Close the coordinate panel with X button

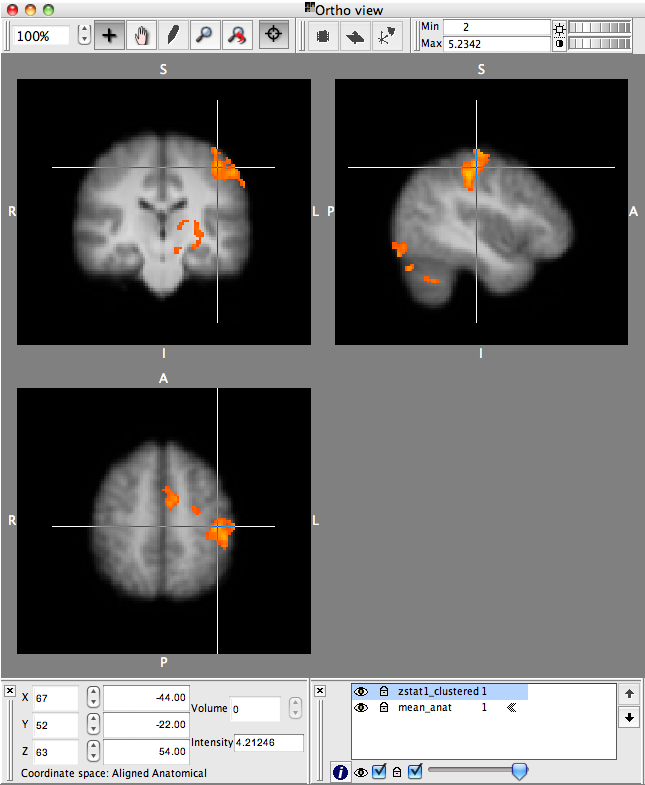[10, 691]
